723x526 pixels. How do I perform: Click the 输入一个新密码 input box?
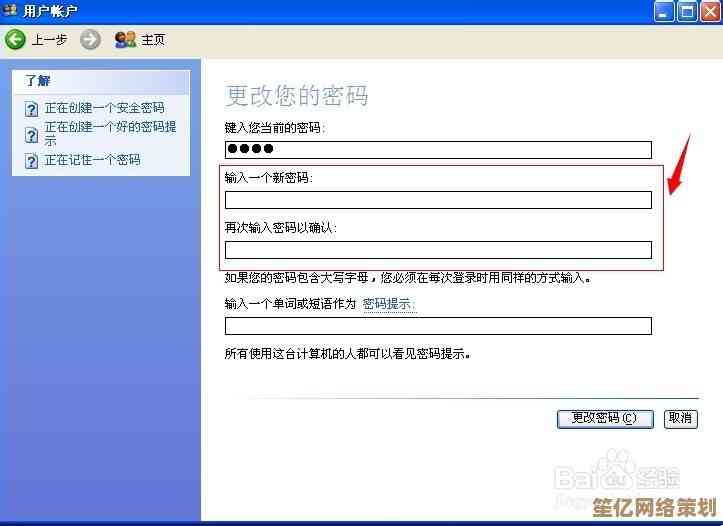(438, 200)
